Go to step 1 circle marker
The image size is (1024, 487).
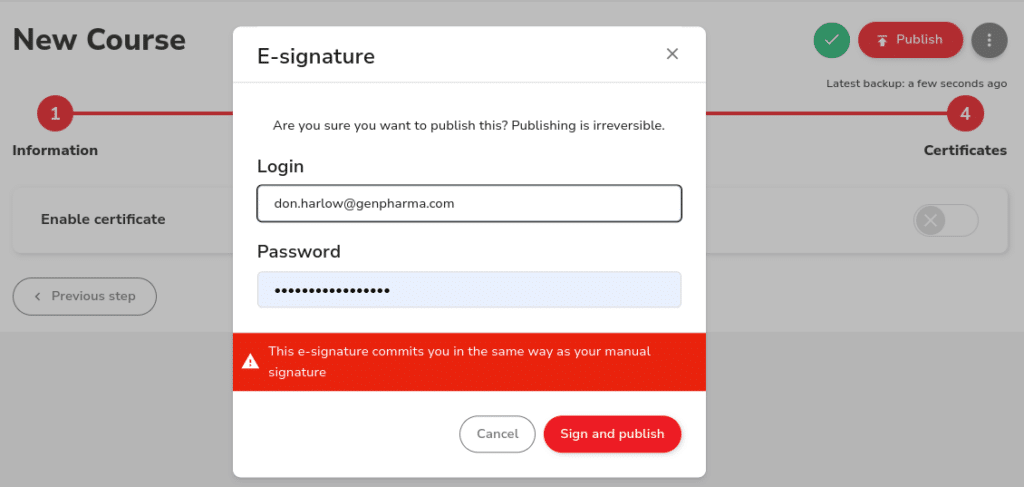[55, 114]
